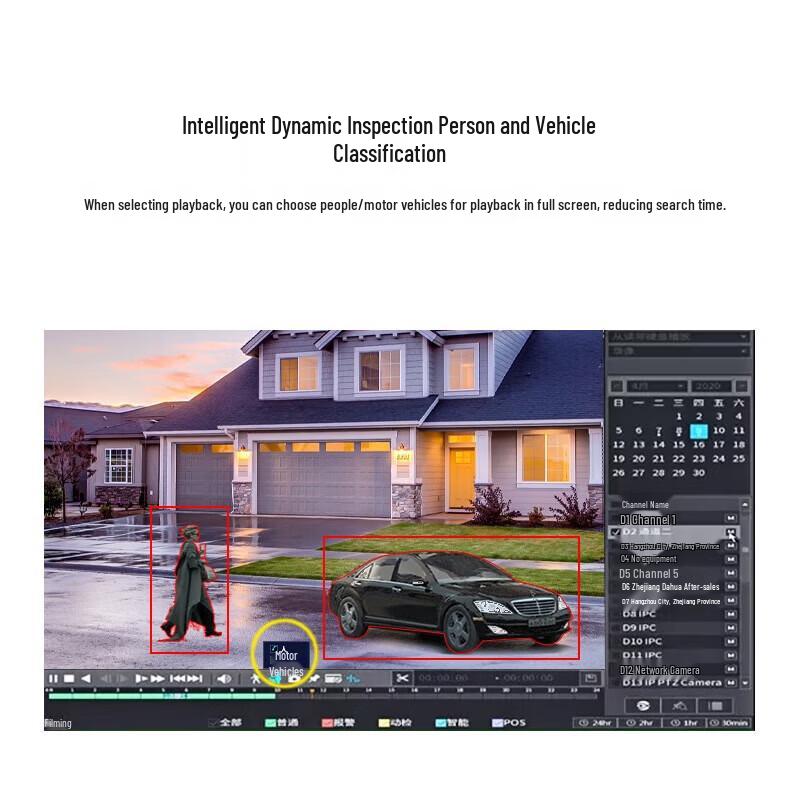Stop playback with the square stop icon
Image resolution: width=800 pixels, height=800 pixels.
pos(69,679)
